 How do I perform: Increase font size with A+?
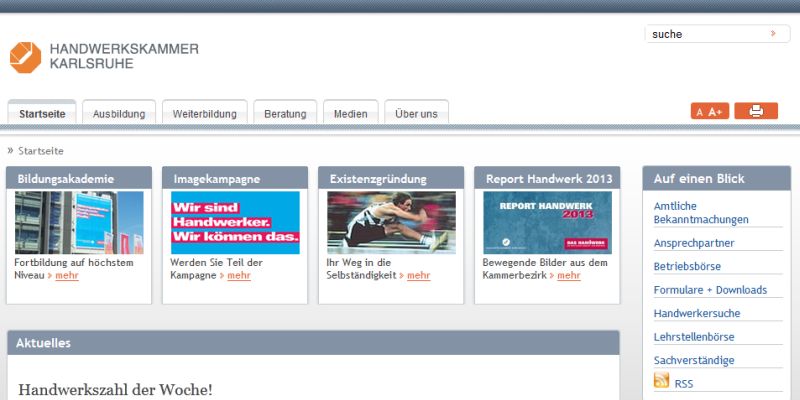pyautogui.click(x=715, y=112)
